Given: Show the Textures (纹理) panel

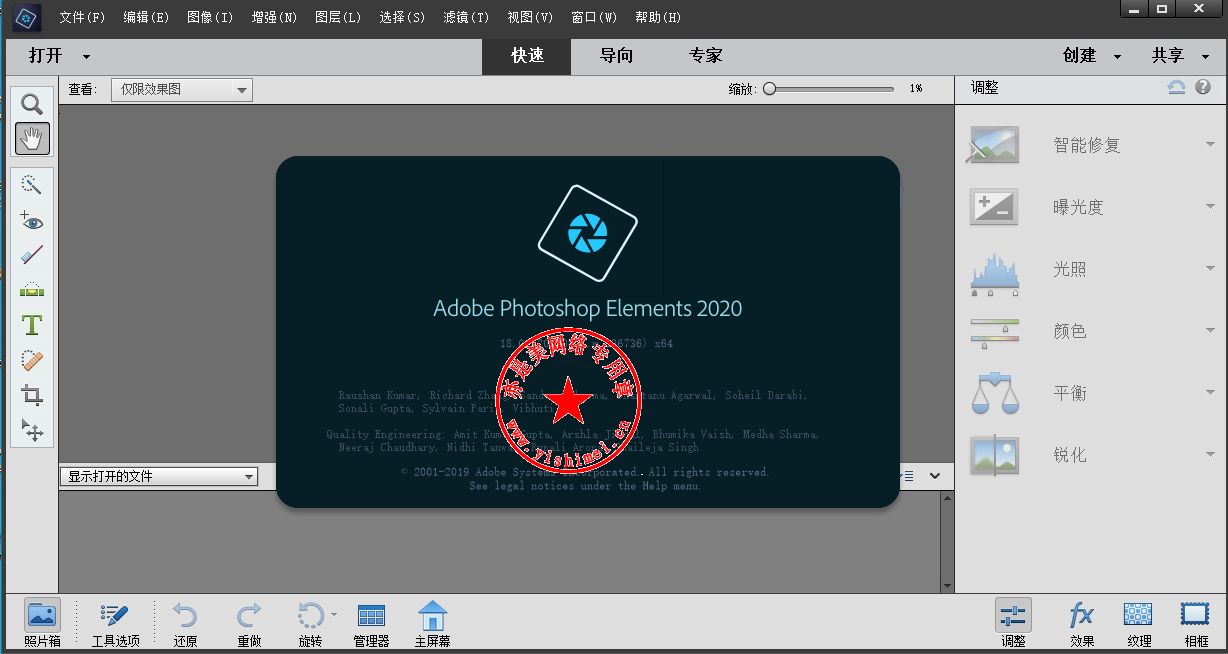Looking at the screenshot, I should [x=1138, y=624].
